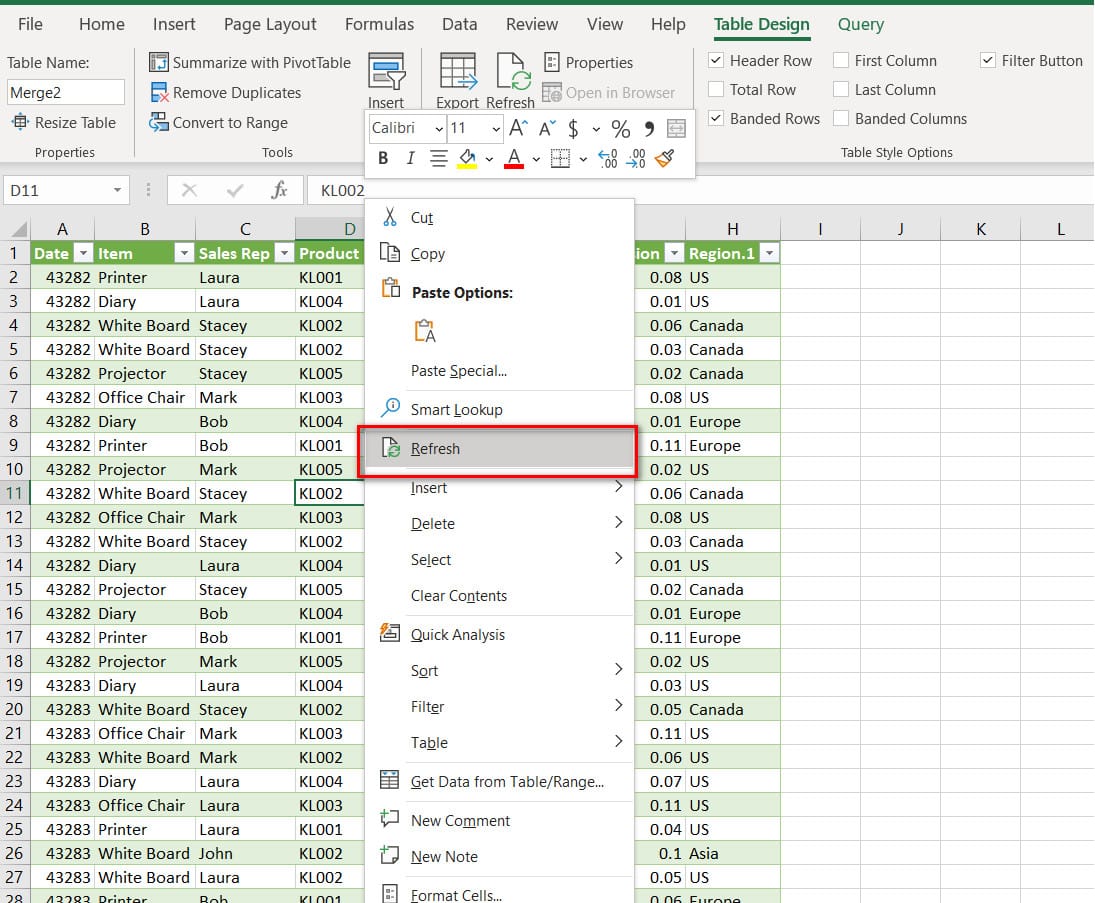The image size is (1095, 903).
Task: Click the Italic icon in mini toolbar
Action: (410, 159)
